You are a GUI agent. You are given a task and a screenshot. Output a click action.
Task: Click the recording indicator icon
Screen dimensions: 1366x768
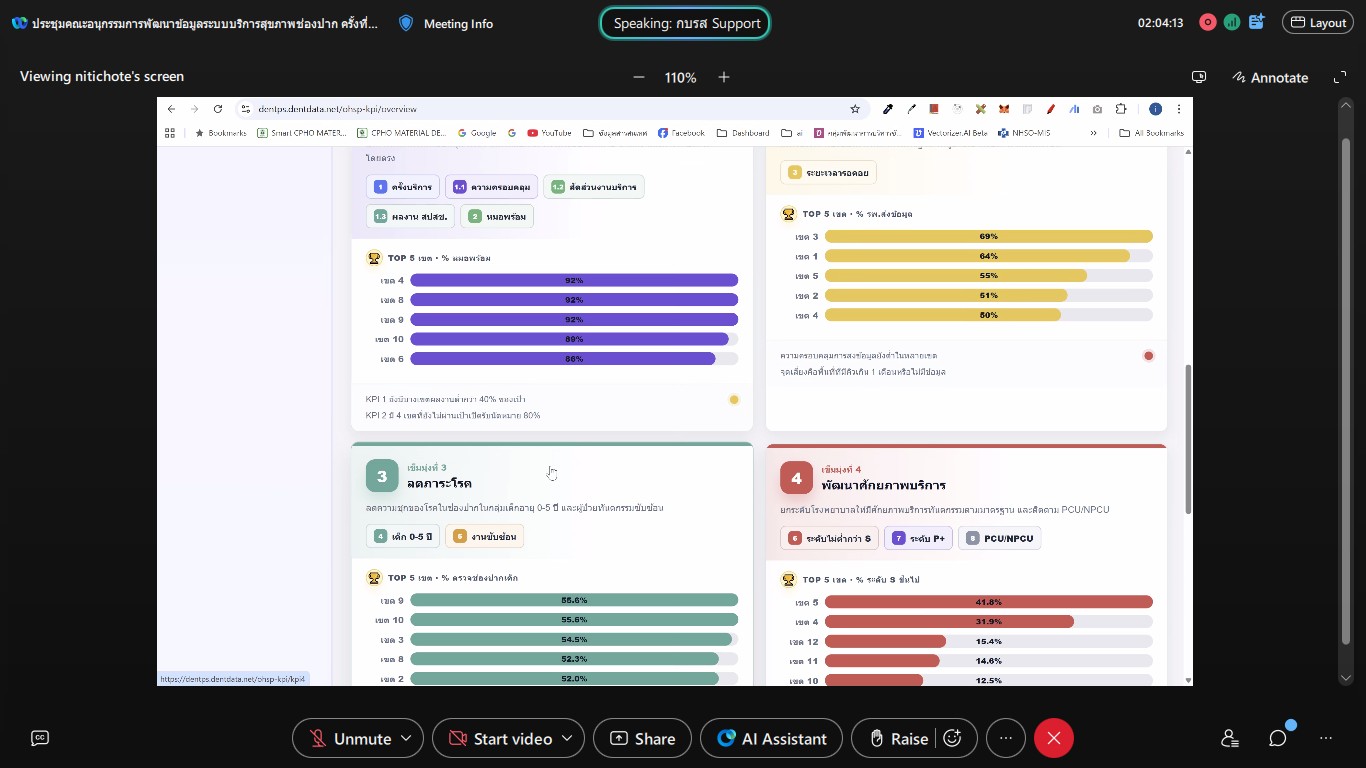pos(1208,22)
